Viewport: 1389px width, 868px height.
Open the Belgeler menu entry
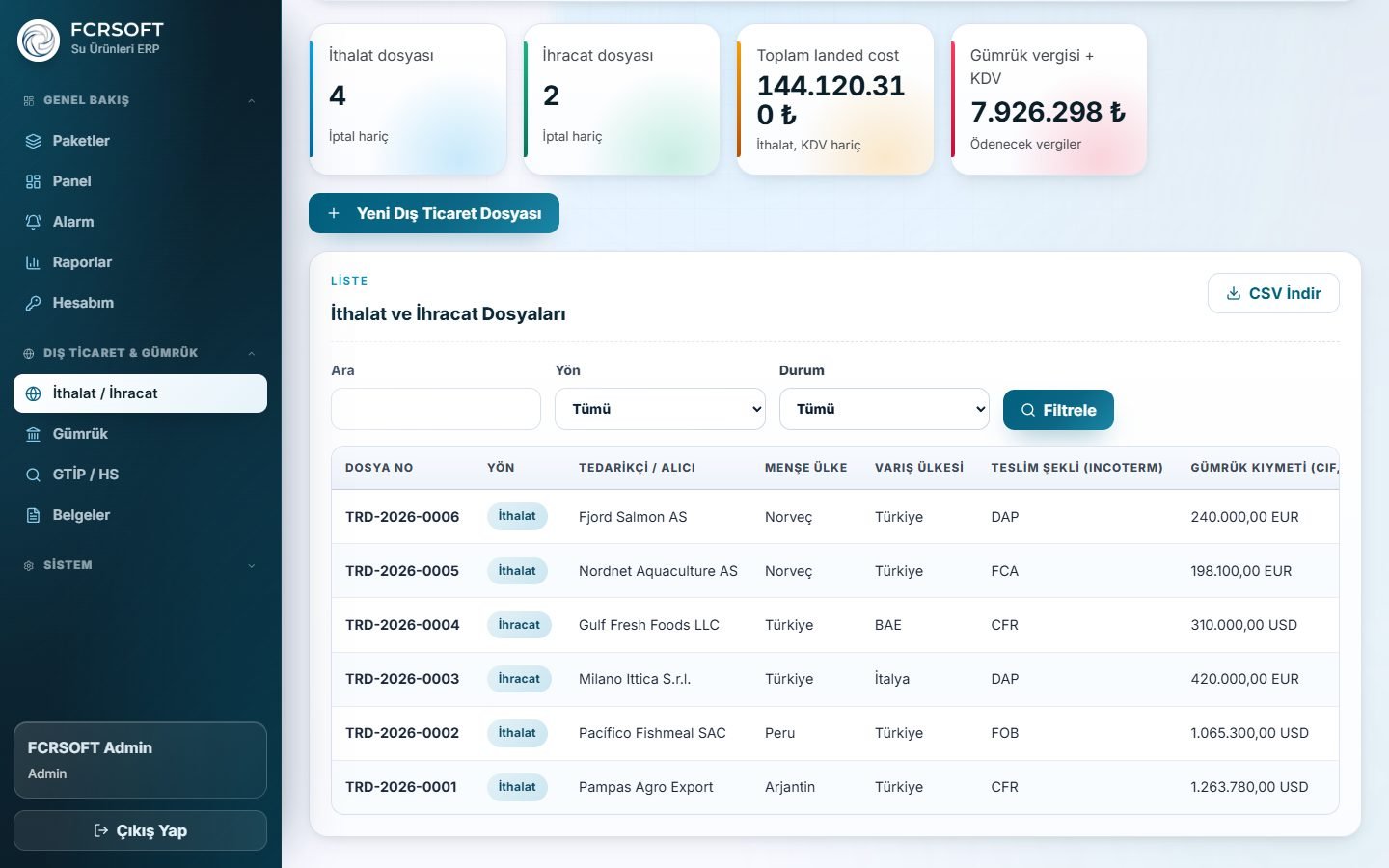pos(140,515)
